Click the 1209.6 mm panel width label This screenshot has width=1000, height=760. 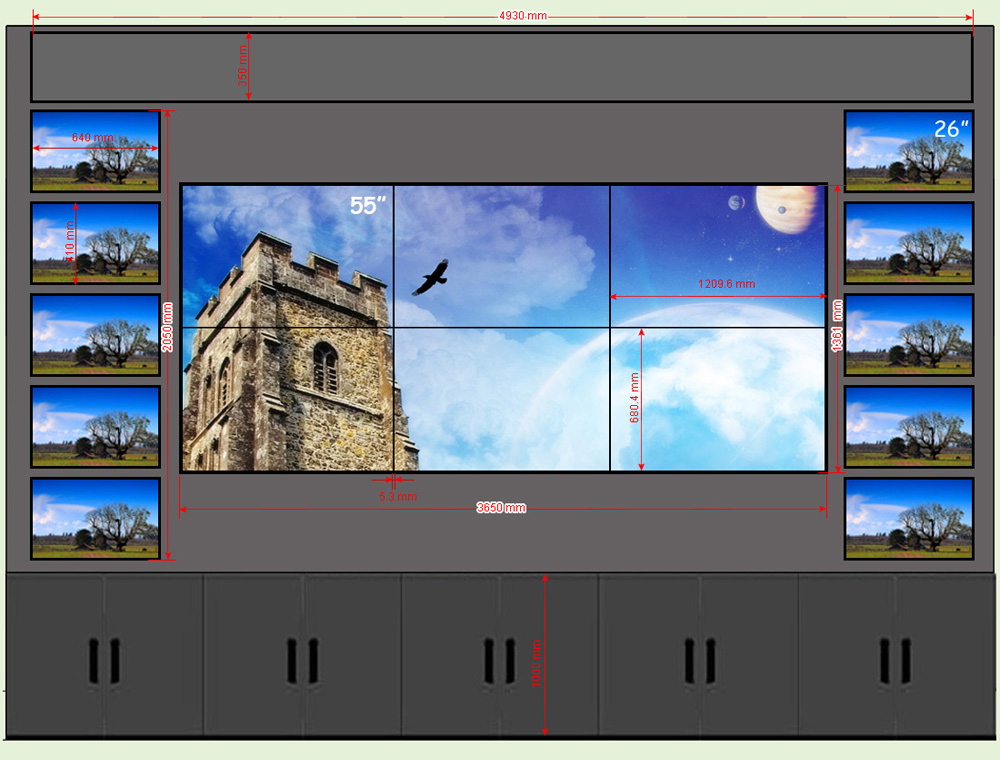(726, 284)
